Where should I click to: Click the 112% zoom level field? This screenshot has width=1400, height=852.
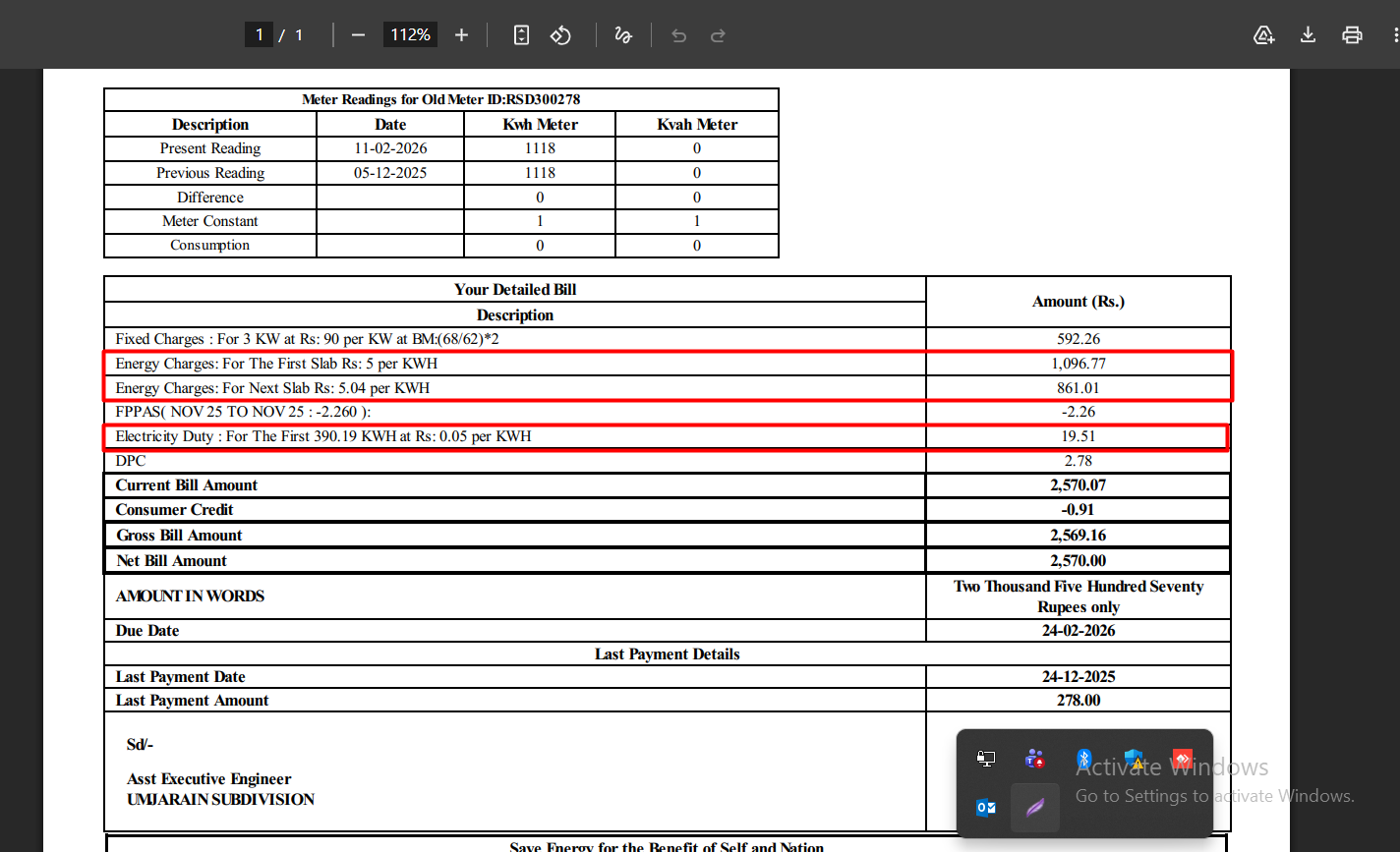point(410,35)
